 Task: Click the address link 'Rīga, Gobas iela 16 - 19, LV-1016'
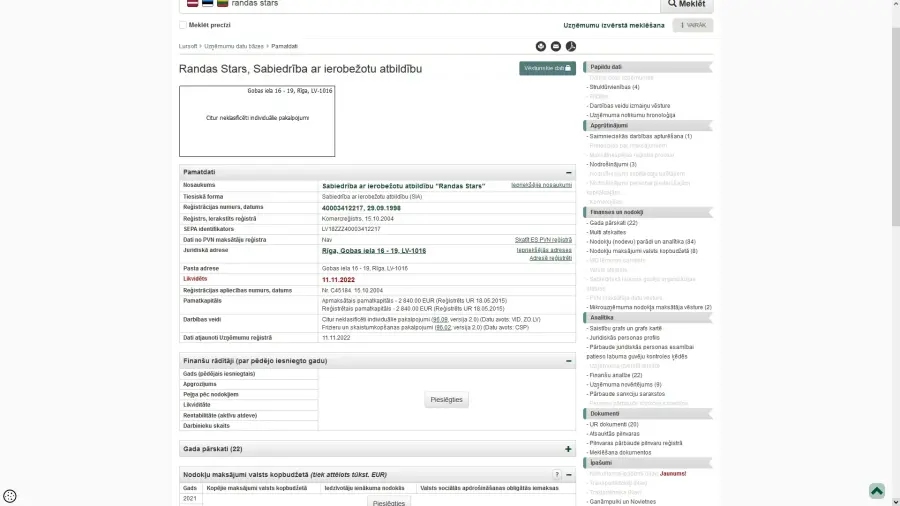374,251
